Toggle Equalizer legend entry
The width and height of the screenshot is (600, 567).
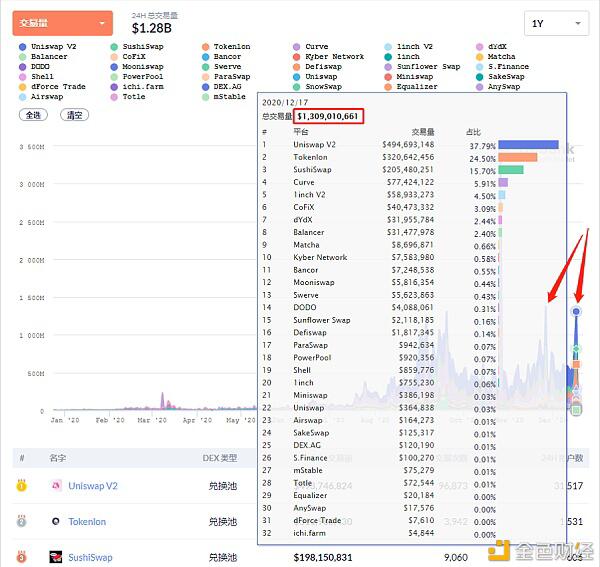(411, 86)
